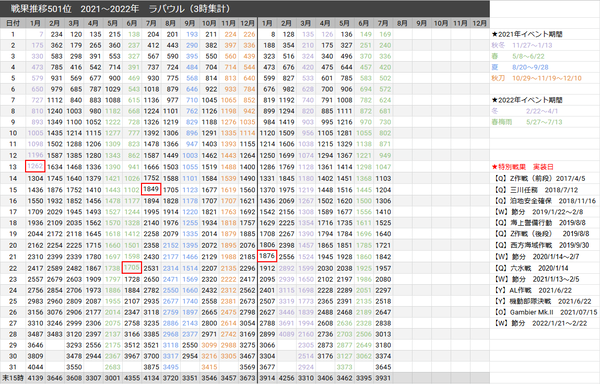
Task: Click the 【W】節分 2020/1/14～2/7 entry
Action: click(x=537, y=257)
